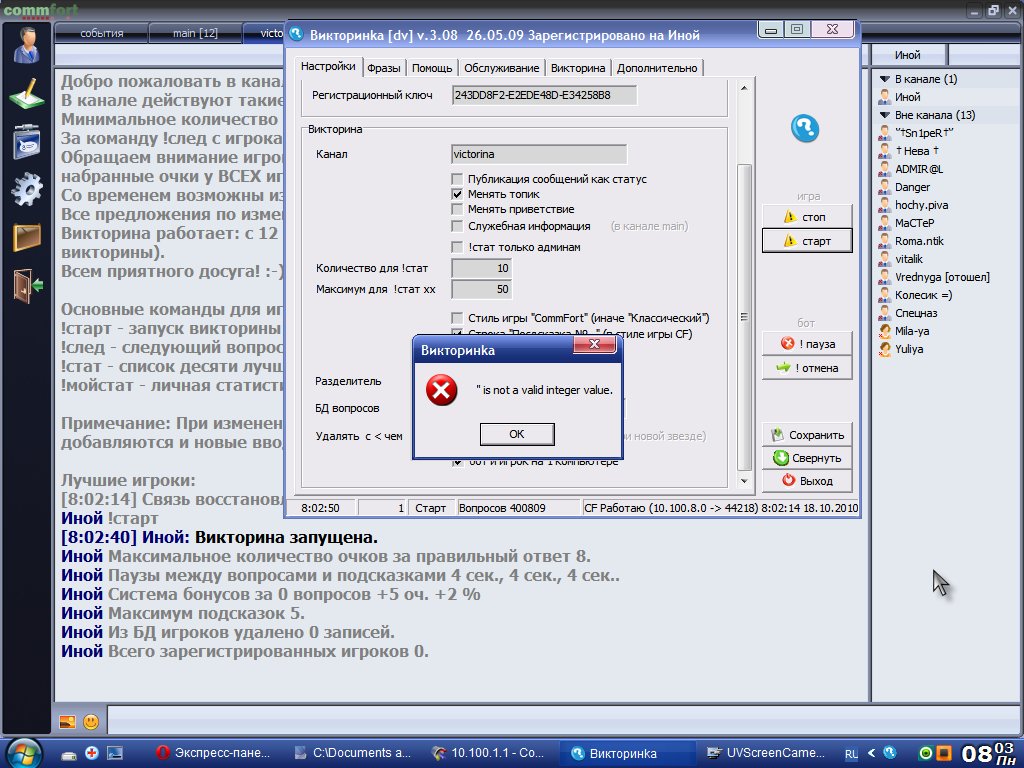Click the insert image icon below chat
This screenshot has width=1024, height=768.
click(67, 721)
